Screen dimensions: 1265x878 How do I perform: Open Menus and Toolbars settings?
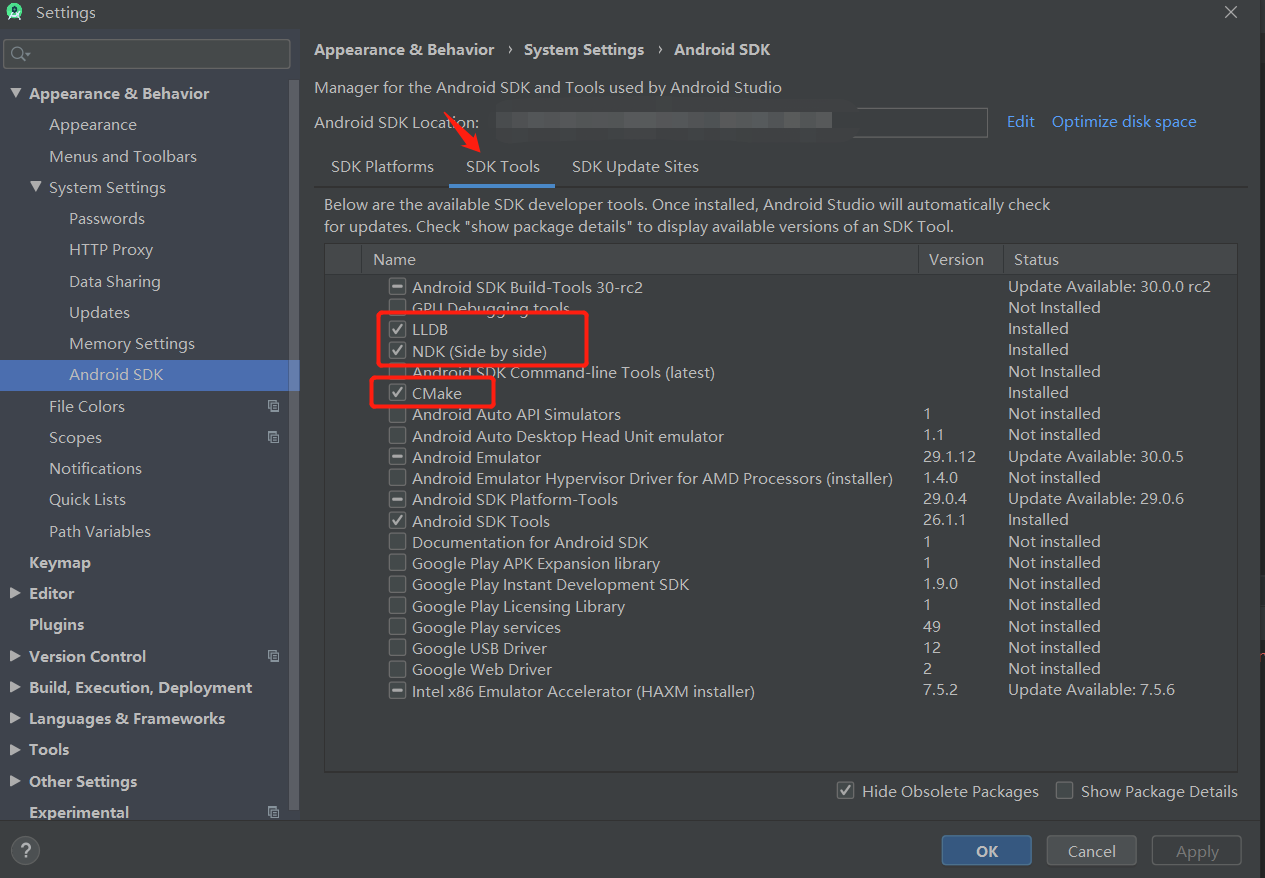[123, 156]
